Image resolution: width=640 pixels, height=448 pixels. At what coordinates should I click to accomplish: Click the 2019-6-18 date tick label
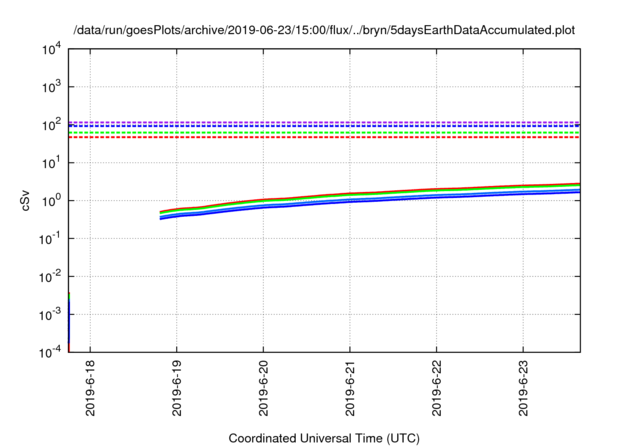90,388
